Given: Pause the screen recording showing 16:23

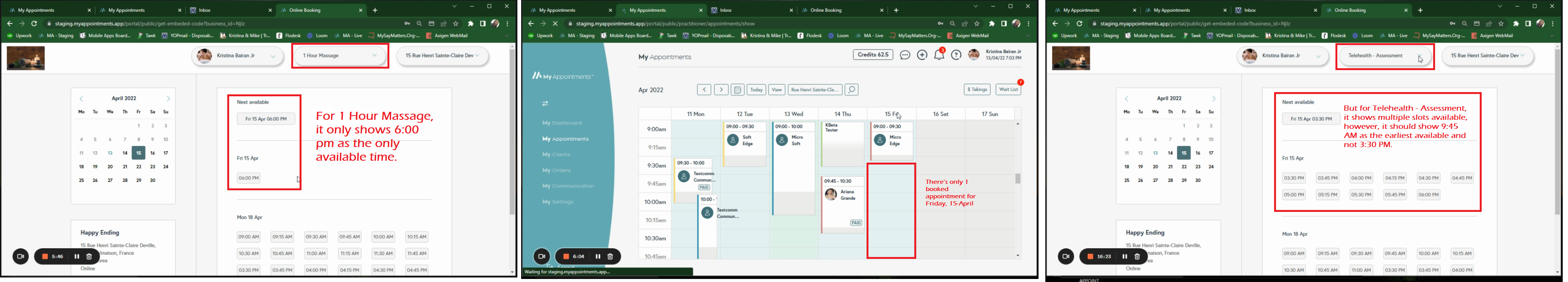Looking at the screenshot, I should [1124, 257].
